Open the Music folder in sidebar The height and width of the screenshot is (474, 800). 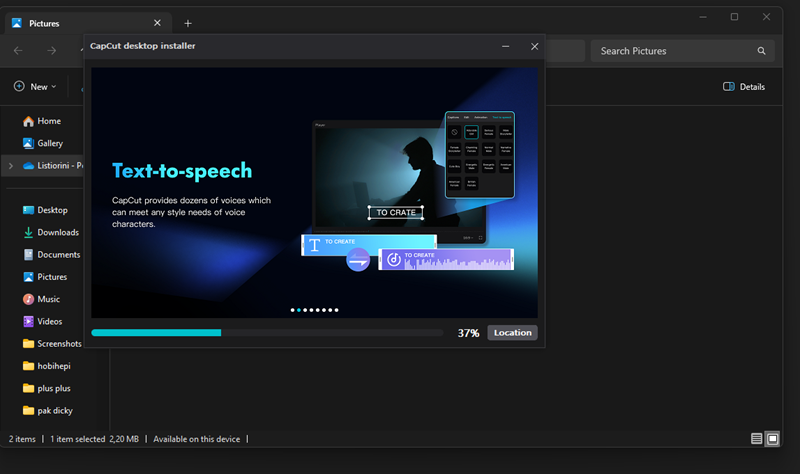(x=48, y=299)
